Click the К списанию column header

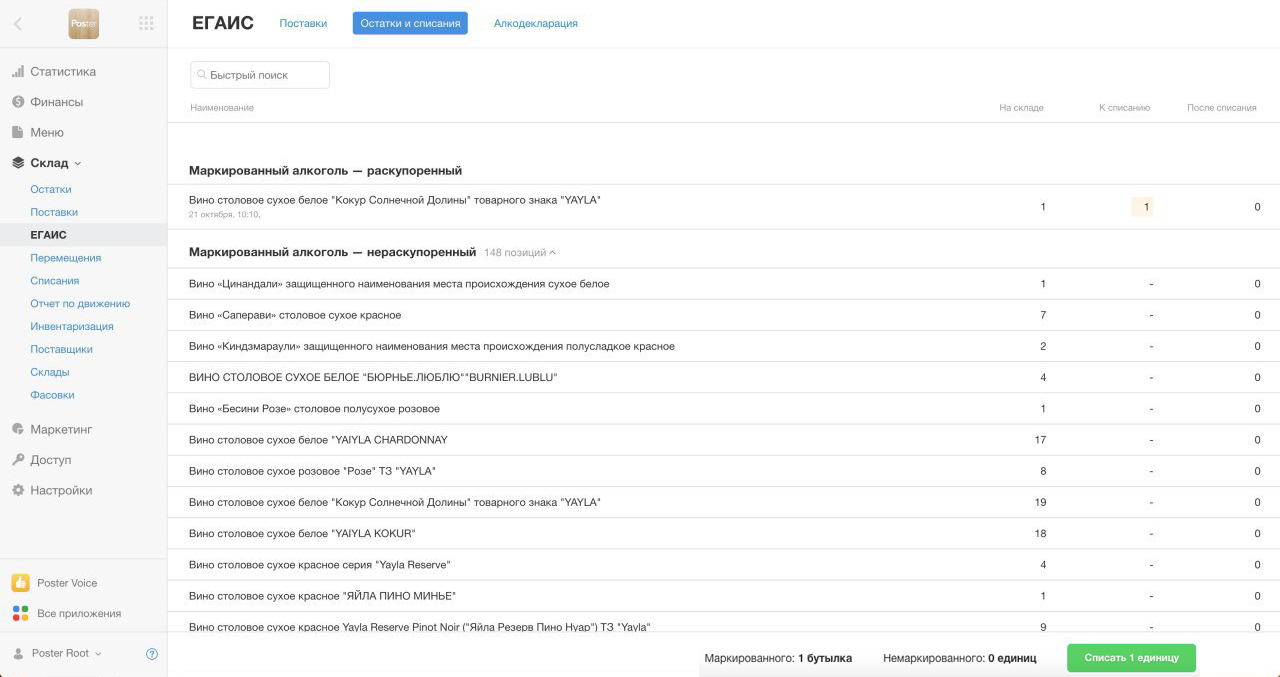coord(1125,108)
